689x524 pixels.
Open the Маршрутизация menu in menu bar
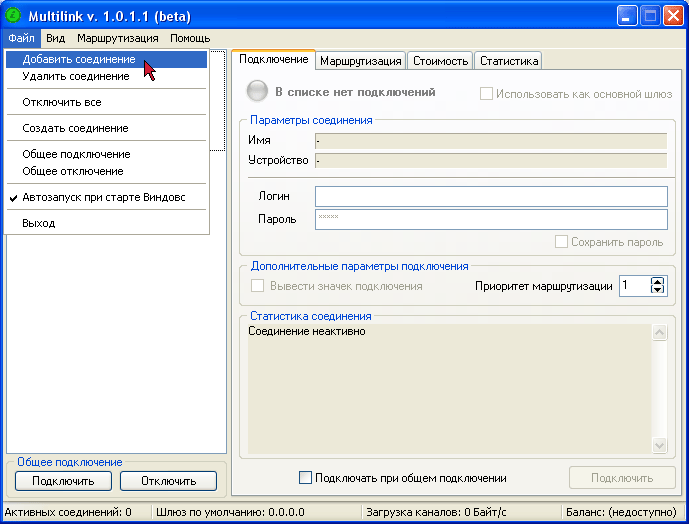pyautogui.click(x=118, y=38)
